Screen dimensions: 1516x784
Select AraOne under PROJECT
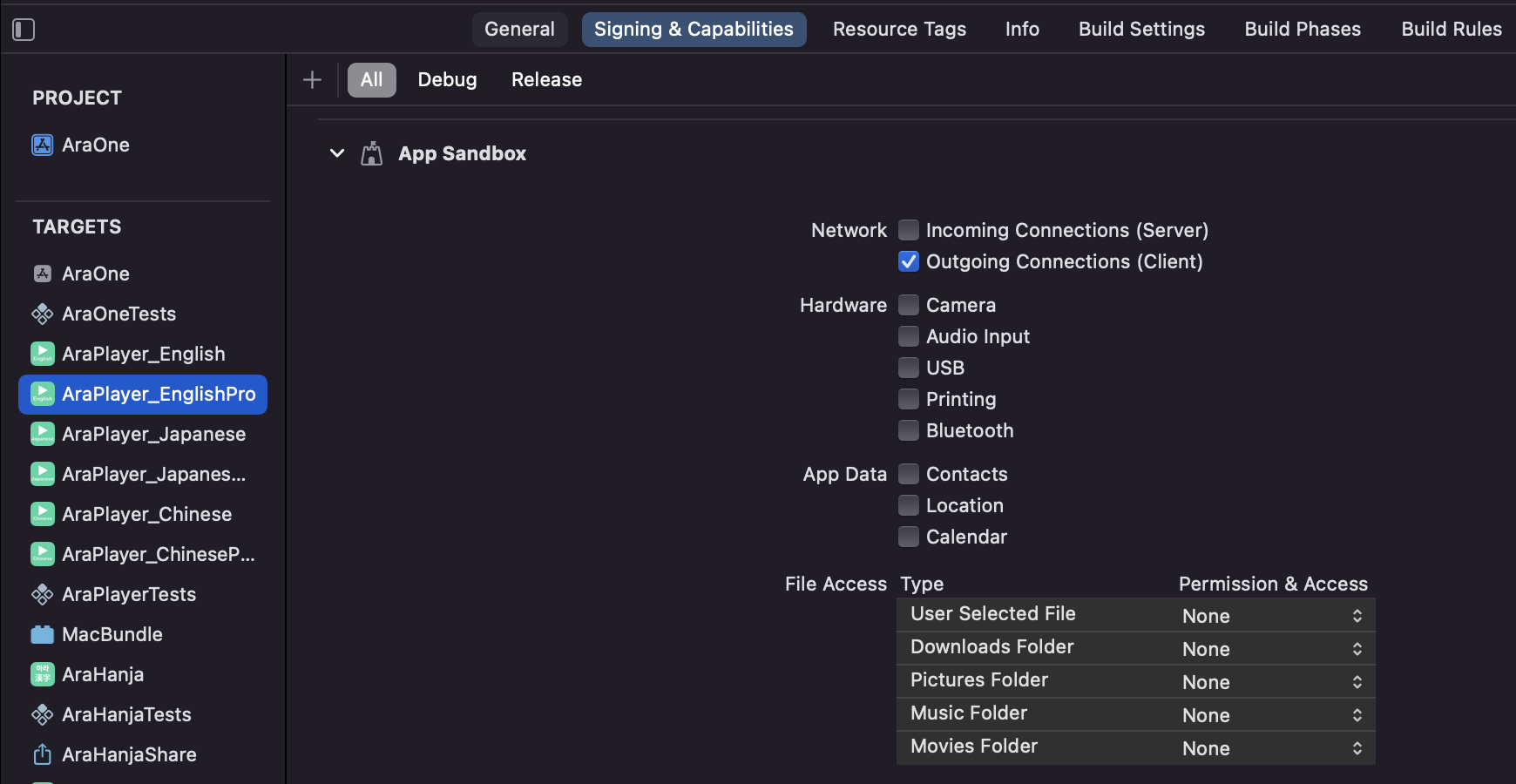click(x=96, y=145)
